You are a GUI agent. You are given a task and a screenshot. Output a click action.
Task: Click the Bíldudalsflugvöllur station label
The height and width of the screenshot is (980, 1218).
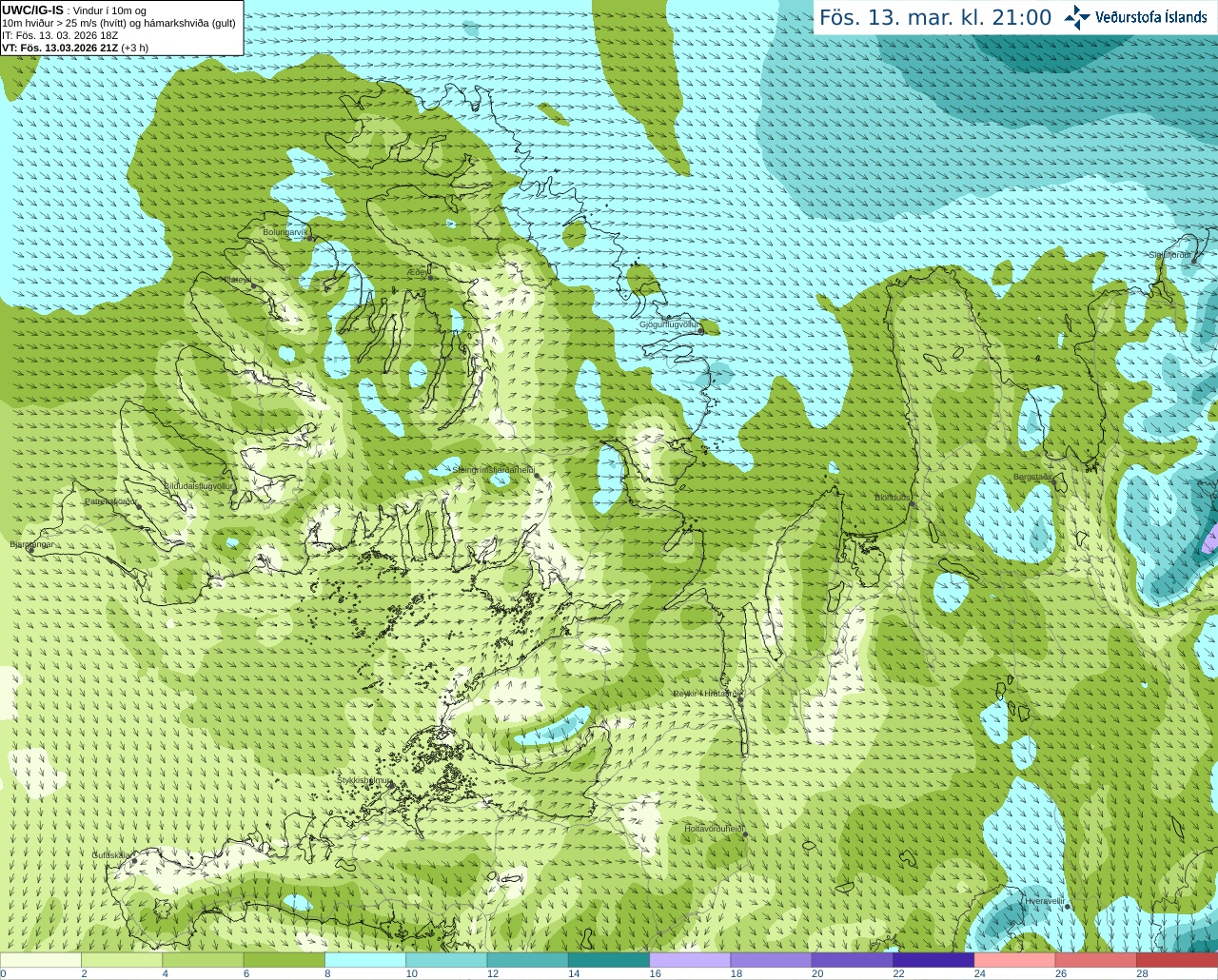[198, 485]
